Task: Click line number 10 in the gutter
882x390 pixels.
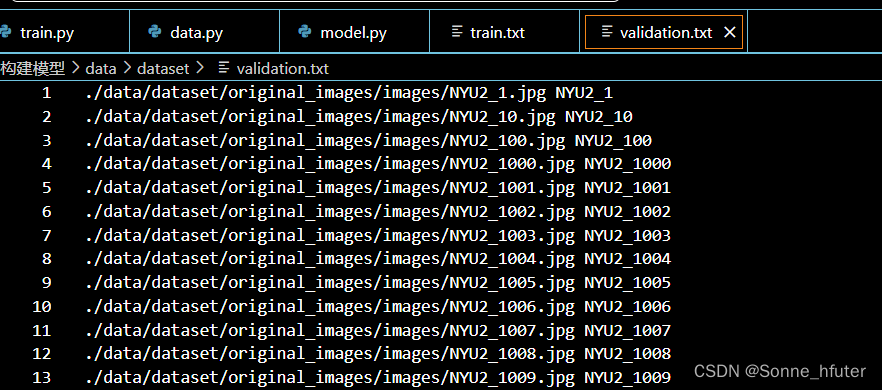Action: click(42, 307)
